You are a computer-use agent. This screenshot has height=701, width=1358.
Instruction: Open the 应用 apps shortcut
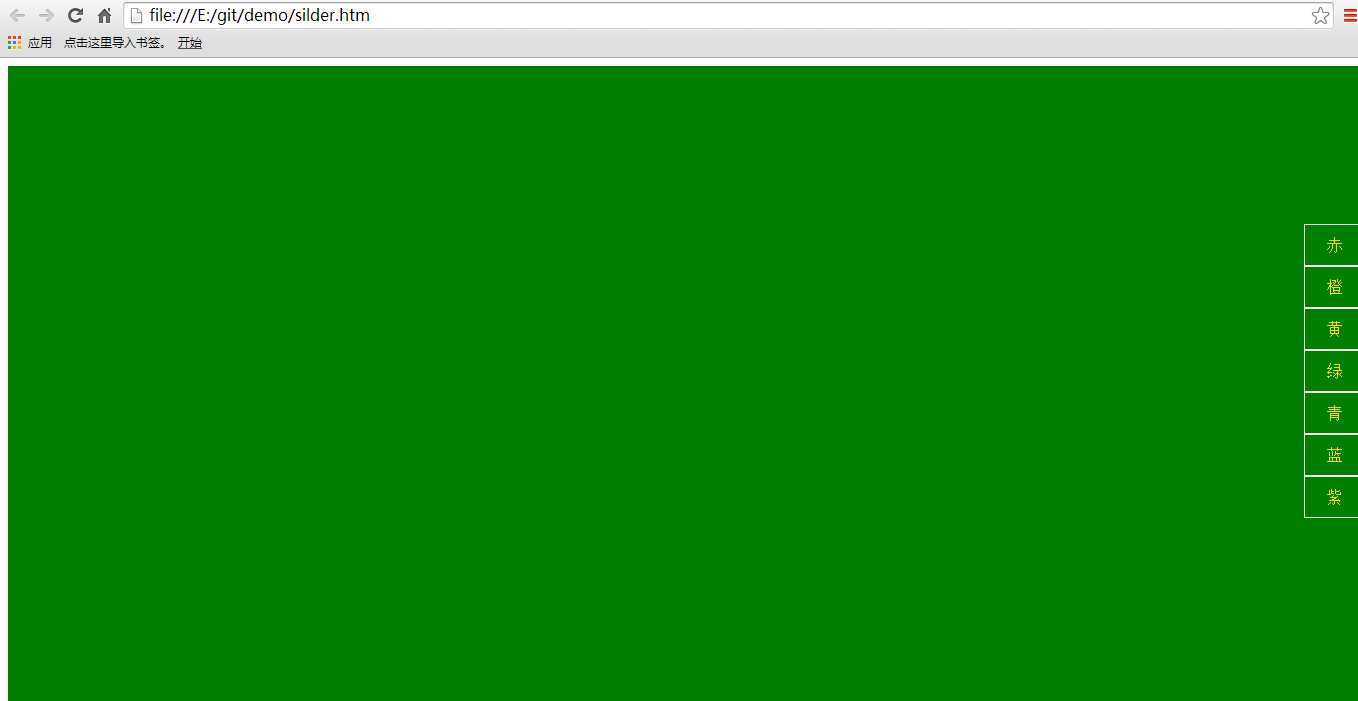[x=30, y=43]
